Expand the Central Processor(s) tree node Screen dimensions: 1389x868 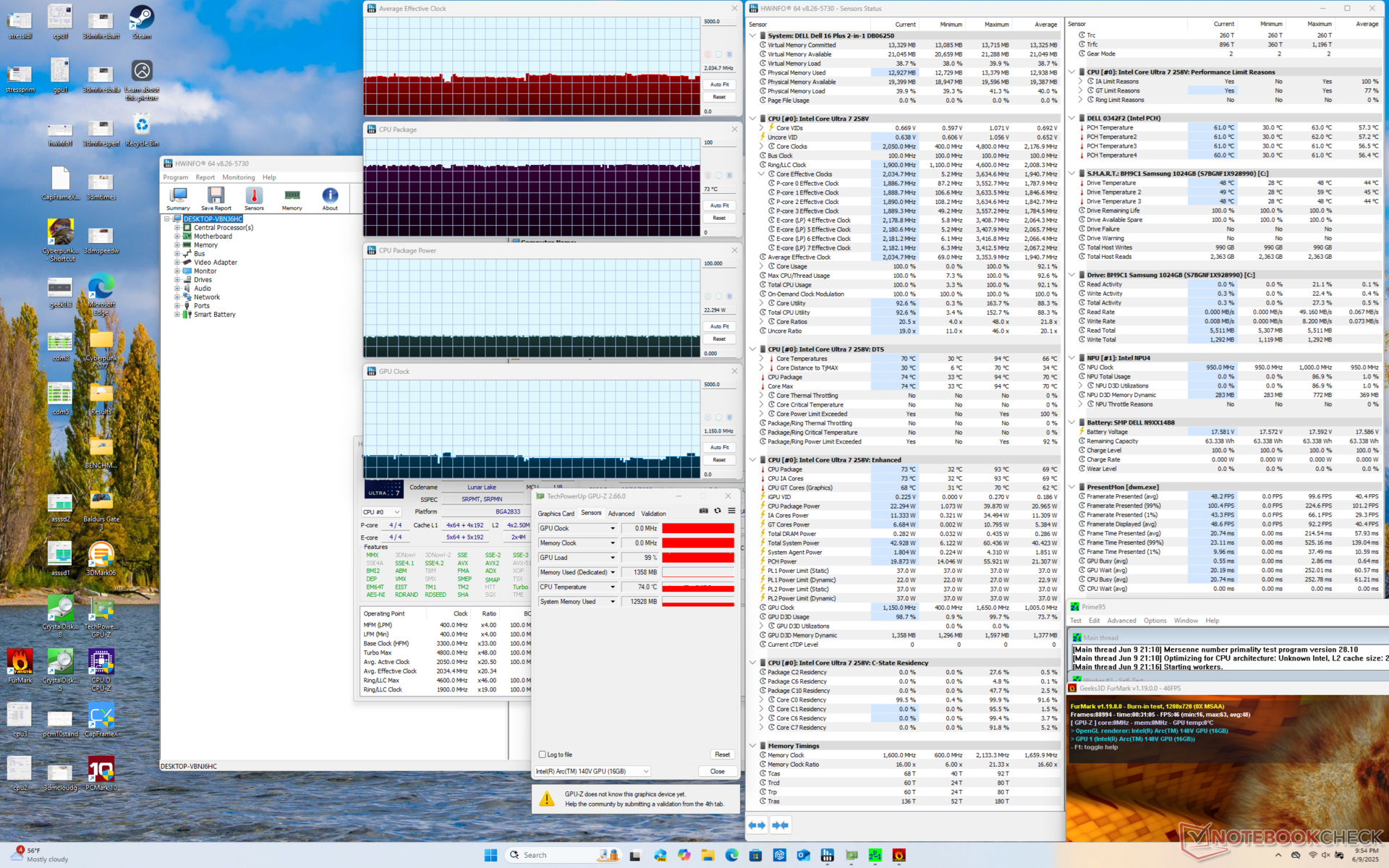[x=177, y=228]
